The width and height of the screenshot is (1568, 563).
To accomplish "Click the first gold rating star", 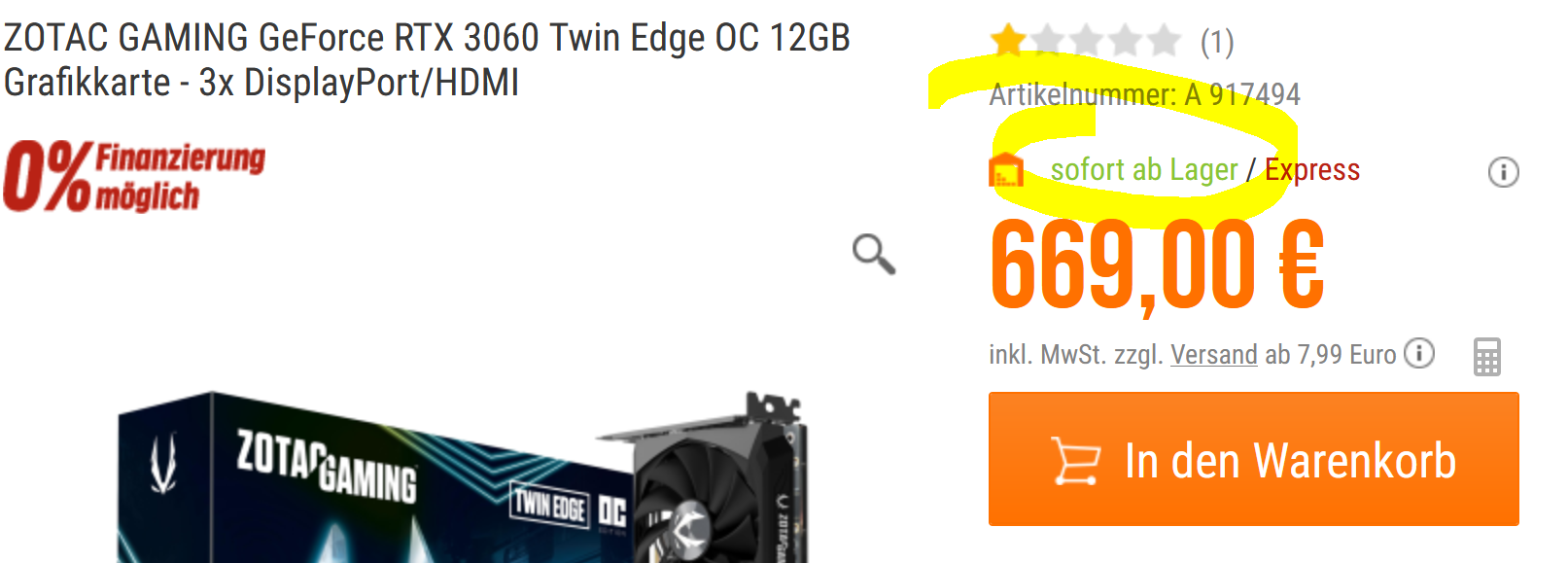I will click(x=1008, y=41).
